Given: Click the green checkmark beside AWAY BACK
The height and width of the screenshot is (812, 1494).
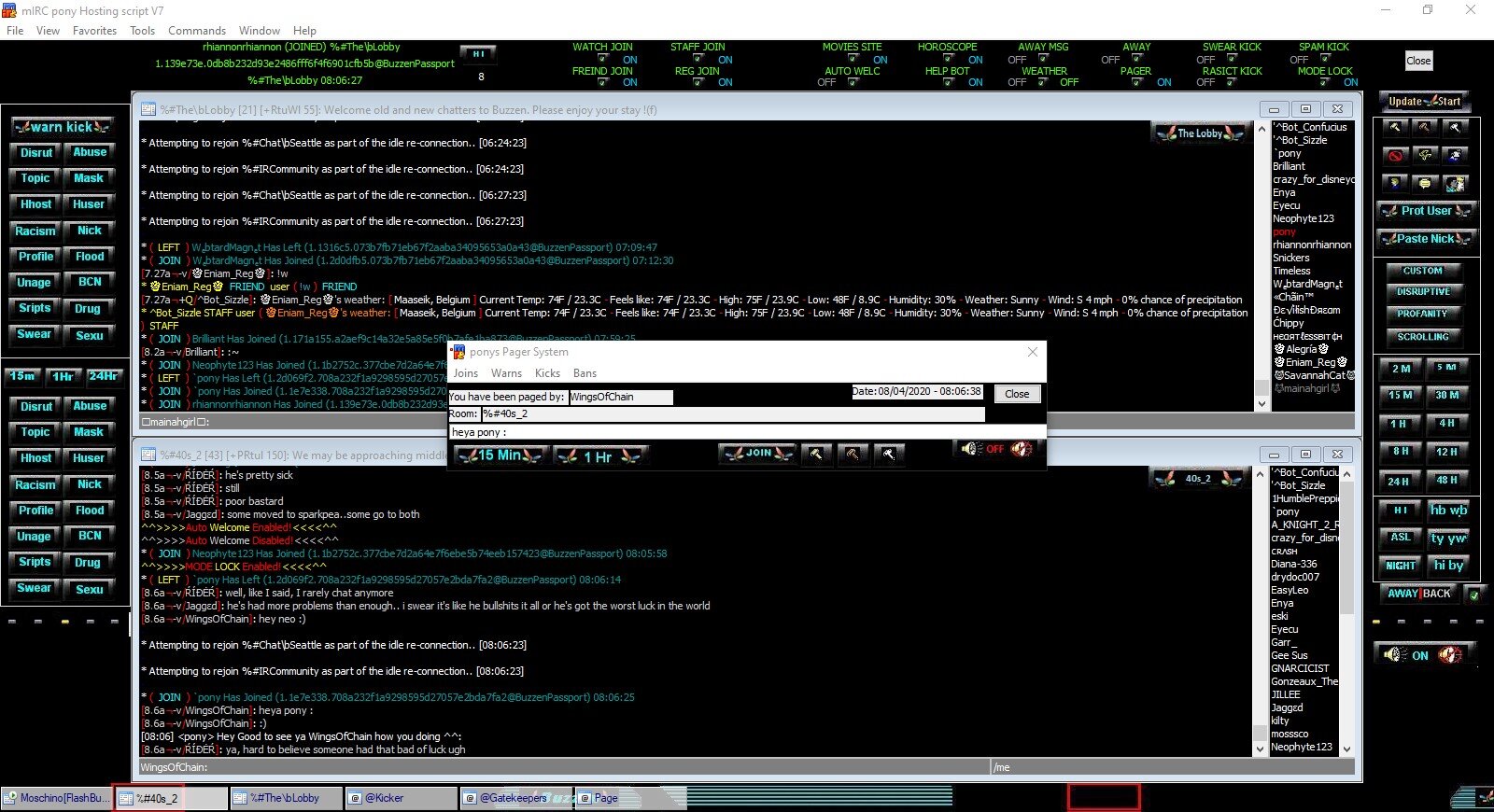Looking at the screenshot, I should (1473, 594).
